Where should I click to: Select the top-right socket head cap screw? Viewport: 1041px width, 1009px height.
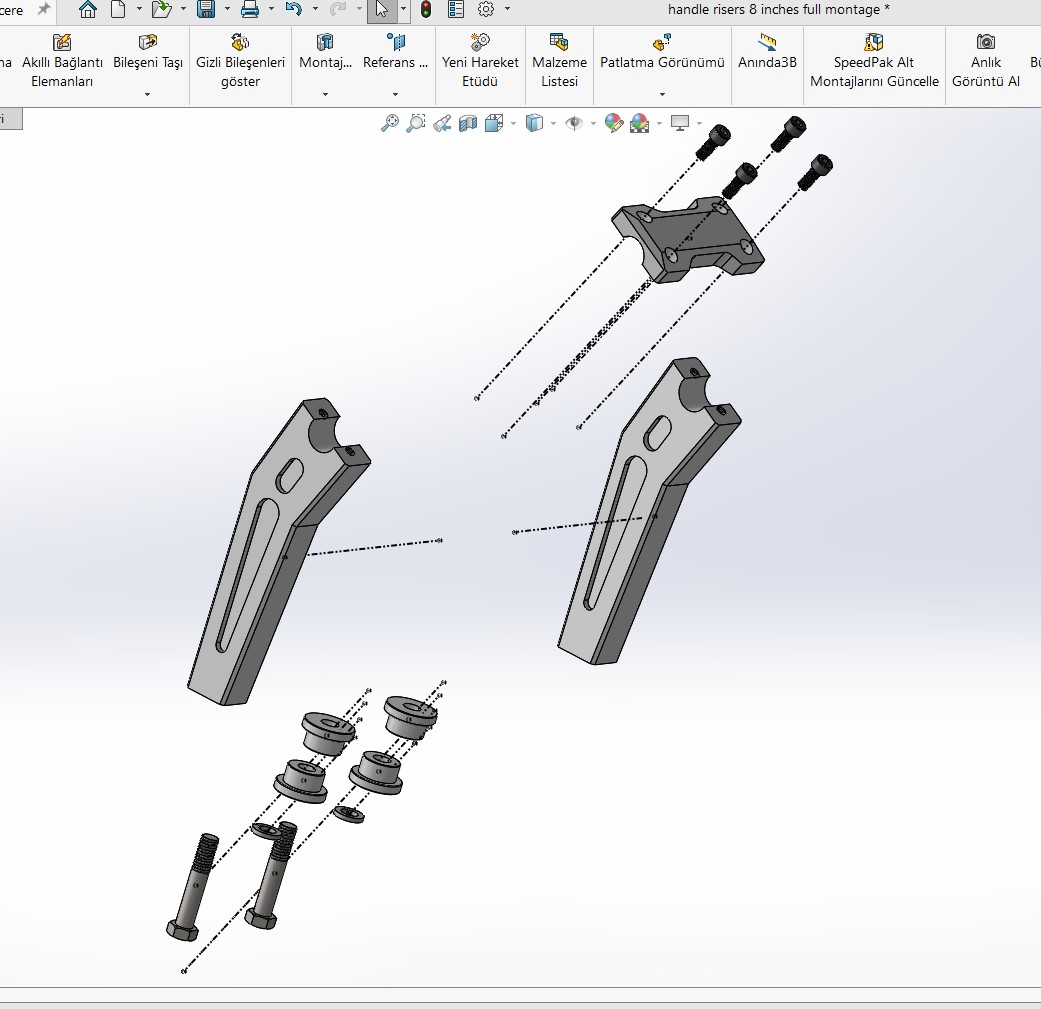790,133
